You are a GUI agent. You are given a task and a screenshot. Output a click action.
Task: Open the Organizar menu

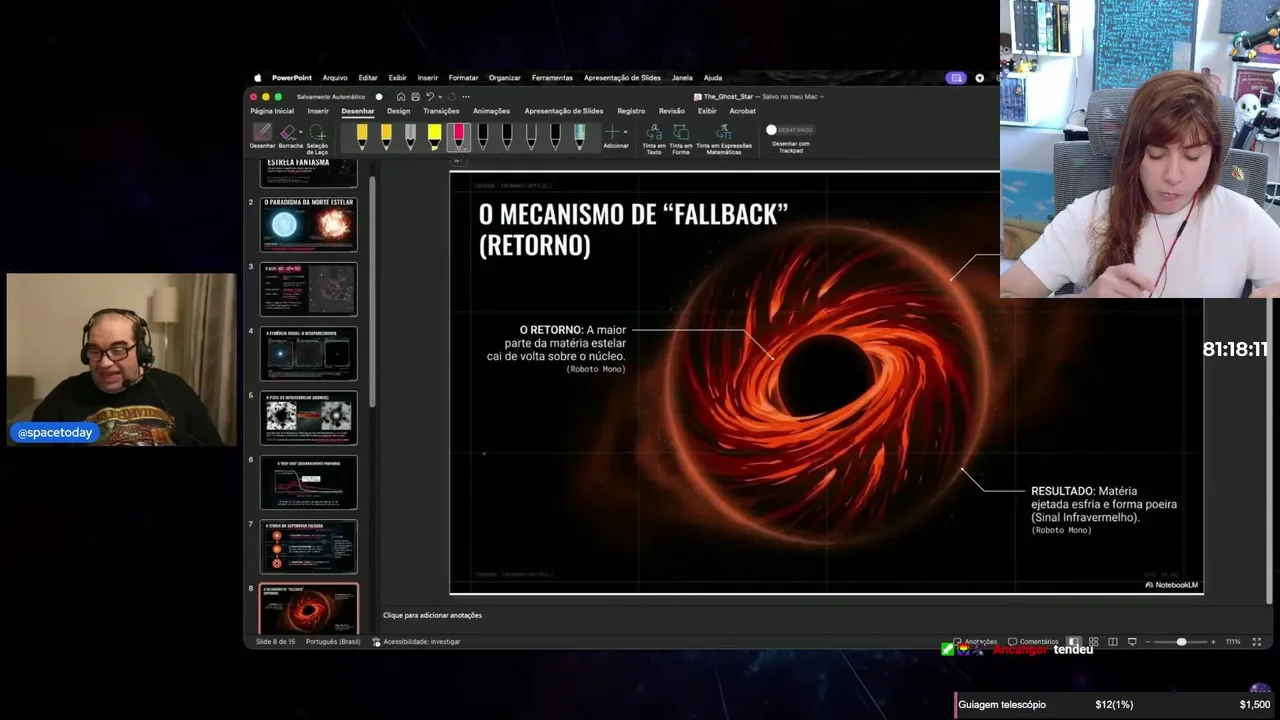click(505, 77)
